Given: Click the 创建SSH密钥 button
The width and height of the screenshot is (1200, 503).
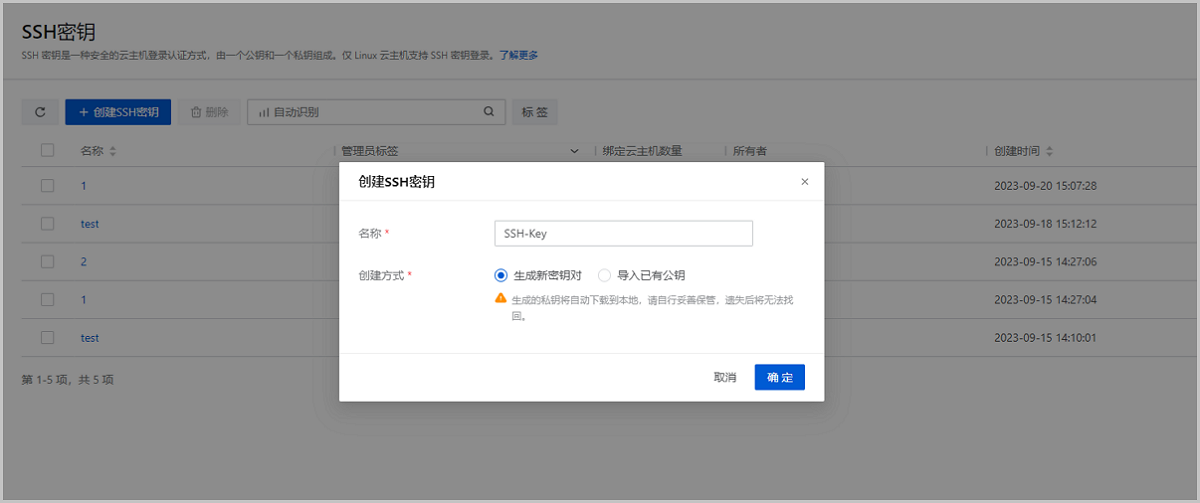Looking at the screenshot, I should (118, 112).
